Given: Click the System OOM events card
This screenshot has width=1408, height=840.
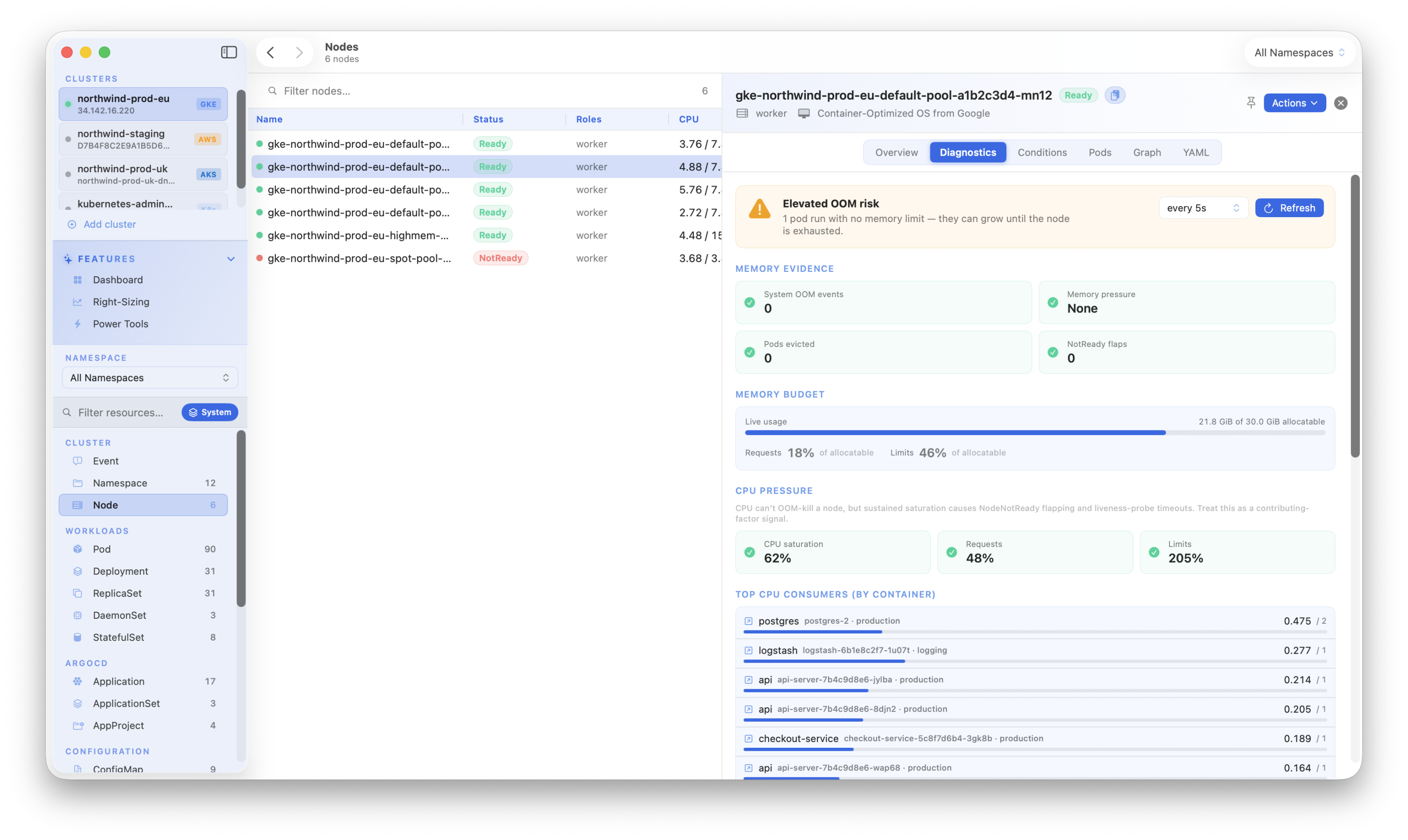Looking at the screenshot, I should pos(883,302).
